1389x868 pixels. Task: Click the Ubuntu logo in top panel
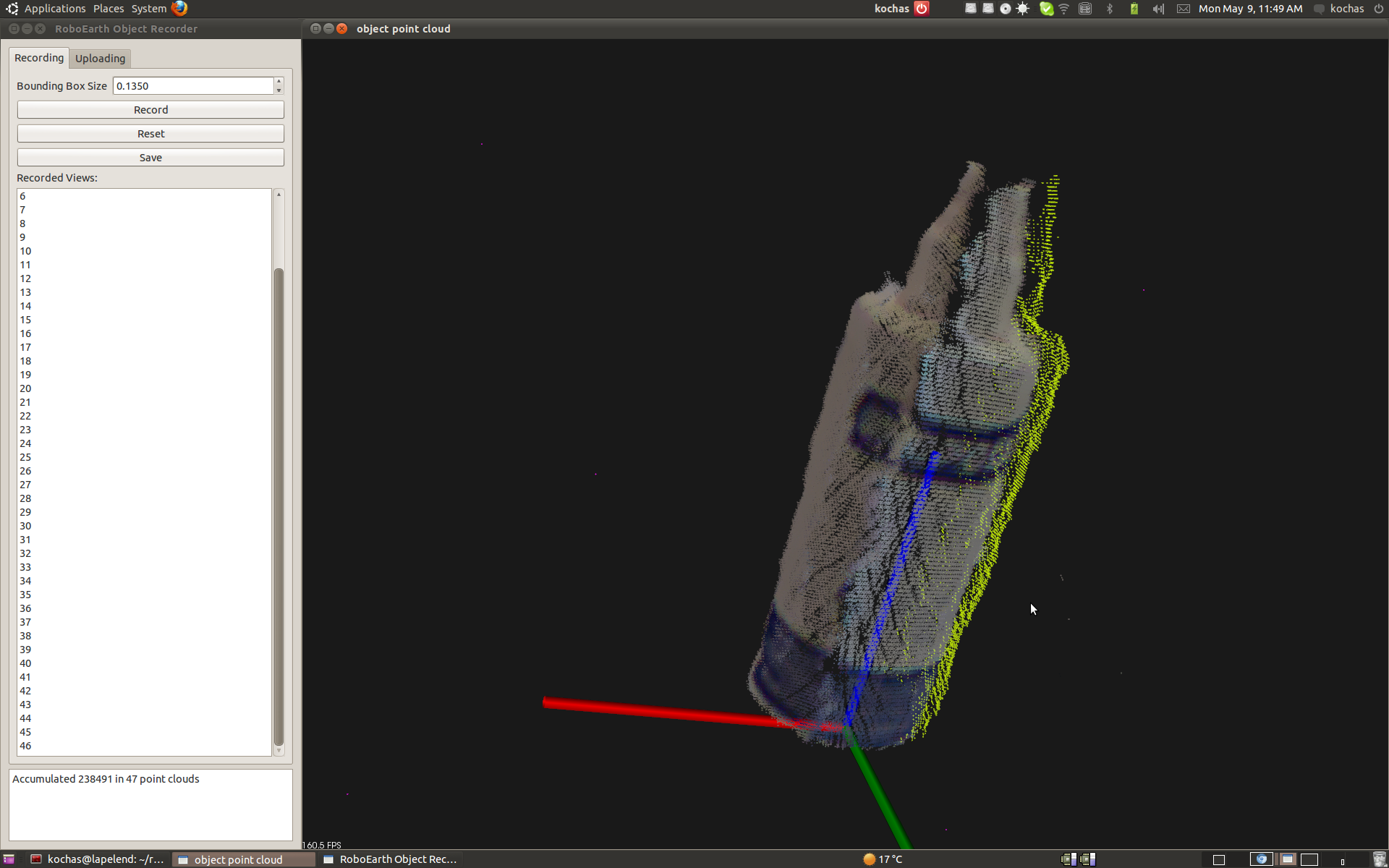pos(12,9)
